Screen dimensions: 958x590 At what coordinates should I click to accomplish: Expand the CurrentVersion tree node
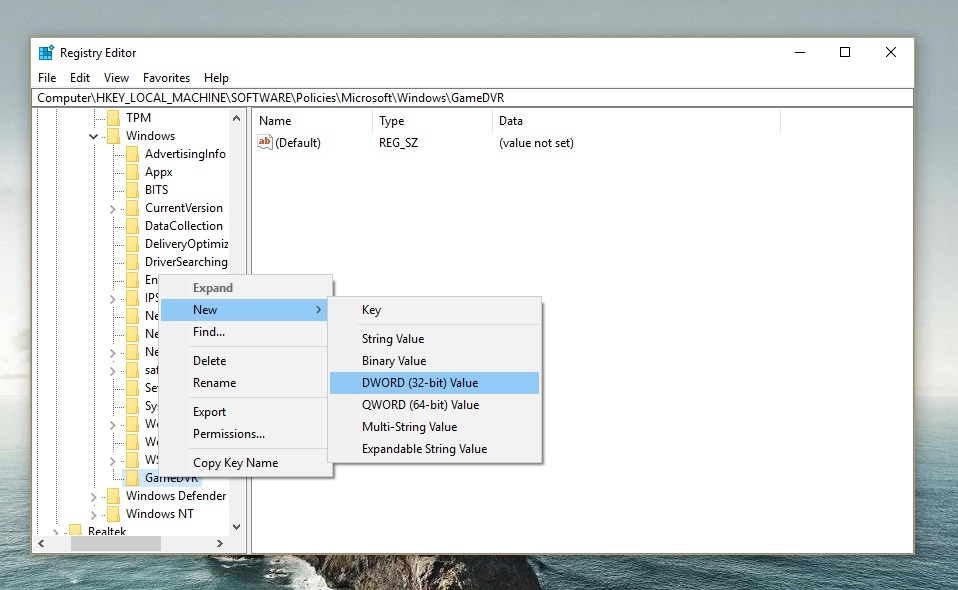[x=112, y=209]
